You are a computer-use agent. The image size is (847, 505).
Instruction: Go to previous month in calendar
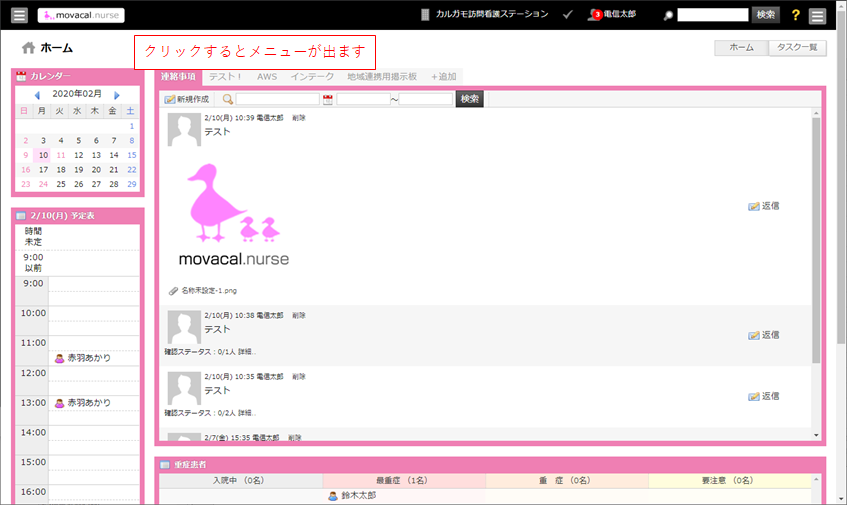click(37, 95)
